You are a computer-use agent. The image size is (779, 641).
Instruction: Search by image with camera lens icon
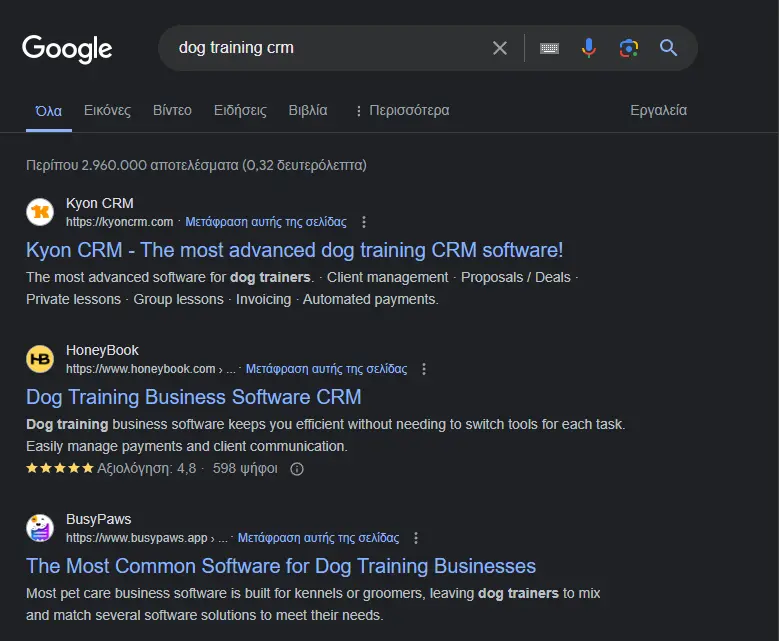[x=628, y=48]
